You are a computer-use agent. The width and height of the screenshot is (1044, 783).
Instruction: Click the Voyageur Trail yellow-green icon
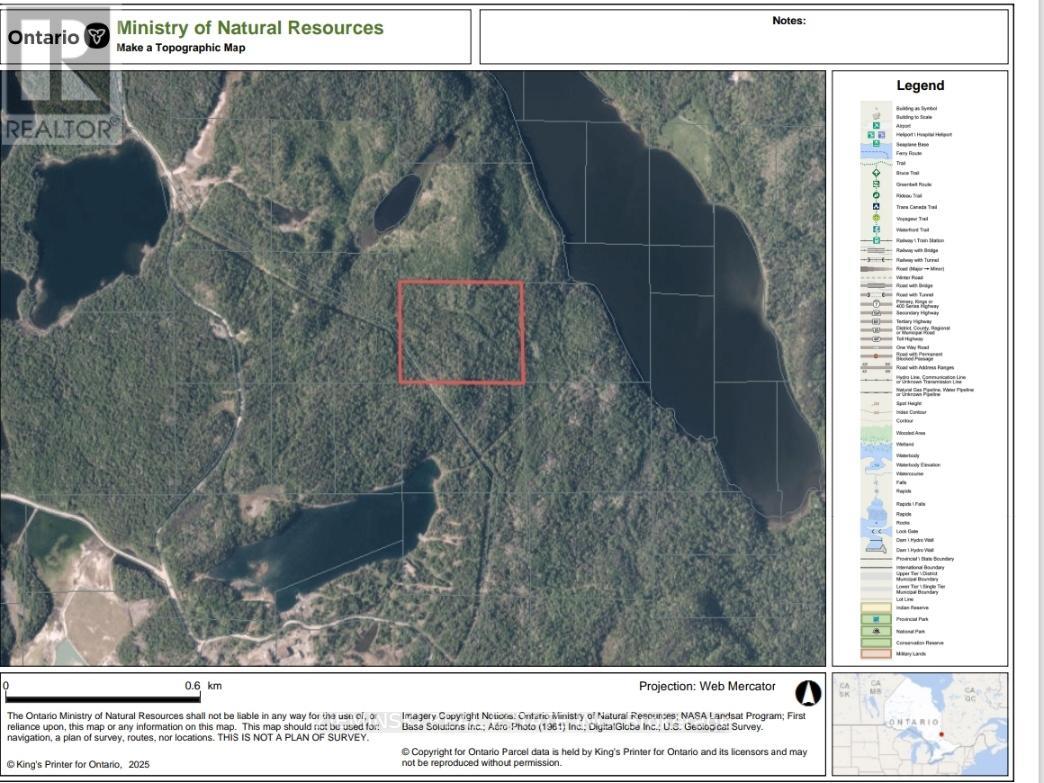[x=876, y=218]
